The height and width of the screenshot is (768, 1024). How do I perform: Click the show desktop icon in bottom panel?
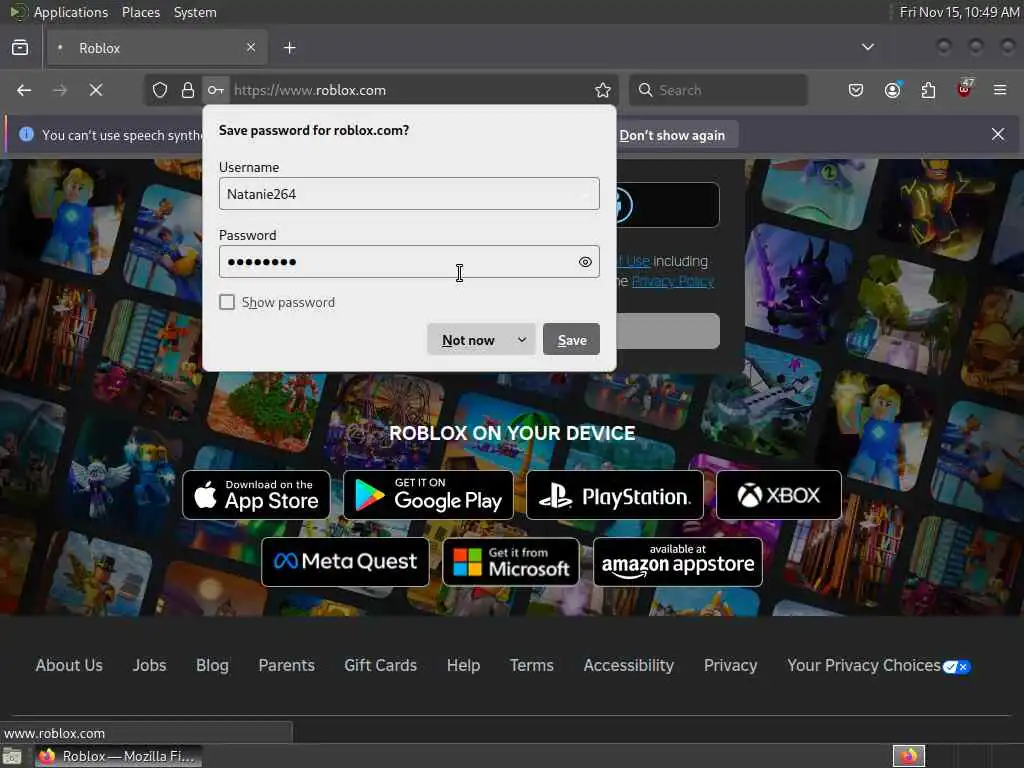(12, 757)
